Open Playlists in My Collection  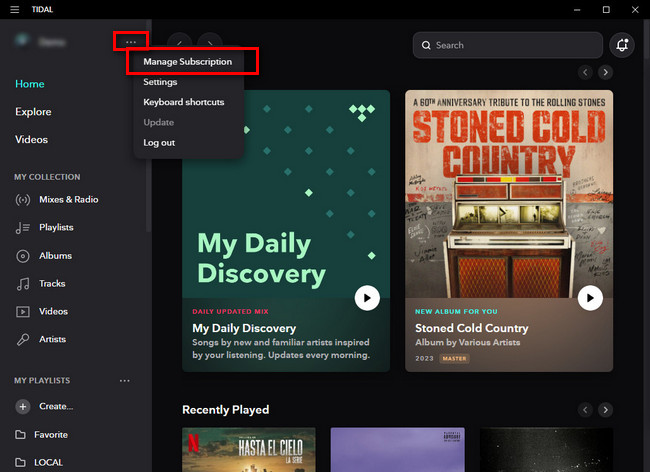coord(56,228)
